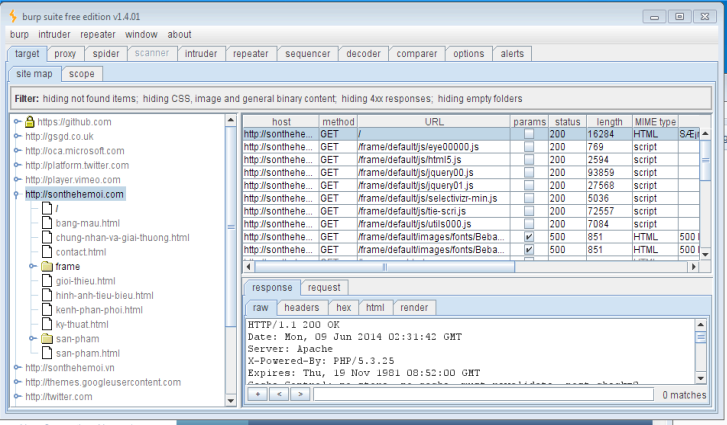
Task: Click the Filter bar to edit filters
Action: coord(361,99)
